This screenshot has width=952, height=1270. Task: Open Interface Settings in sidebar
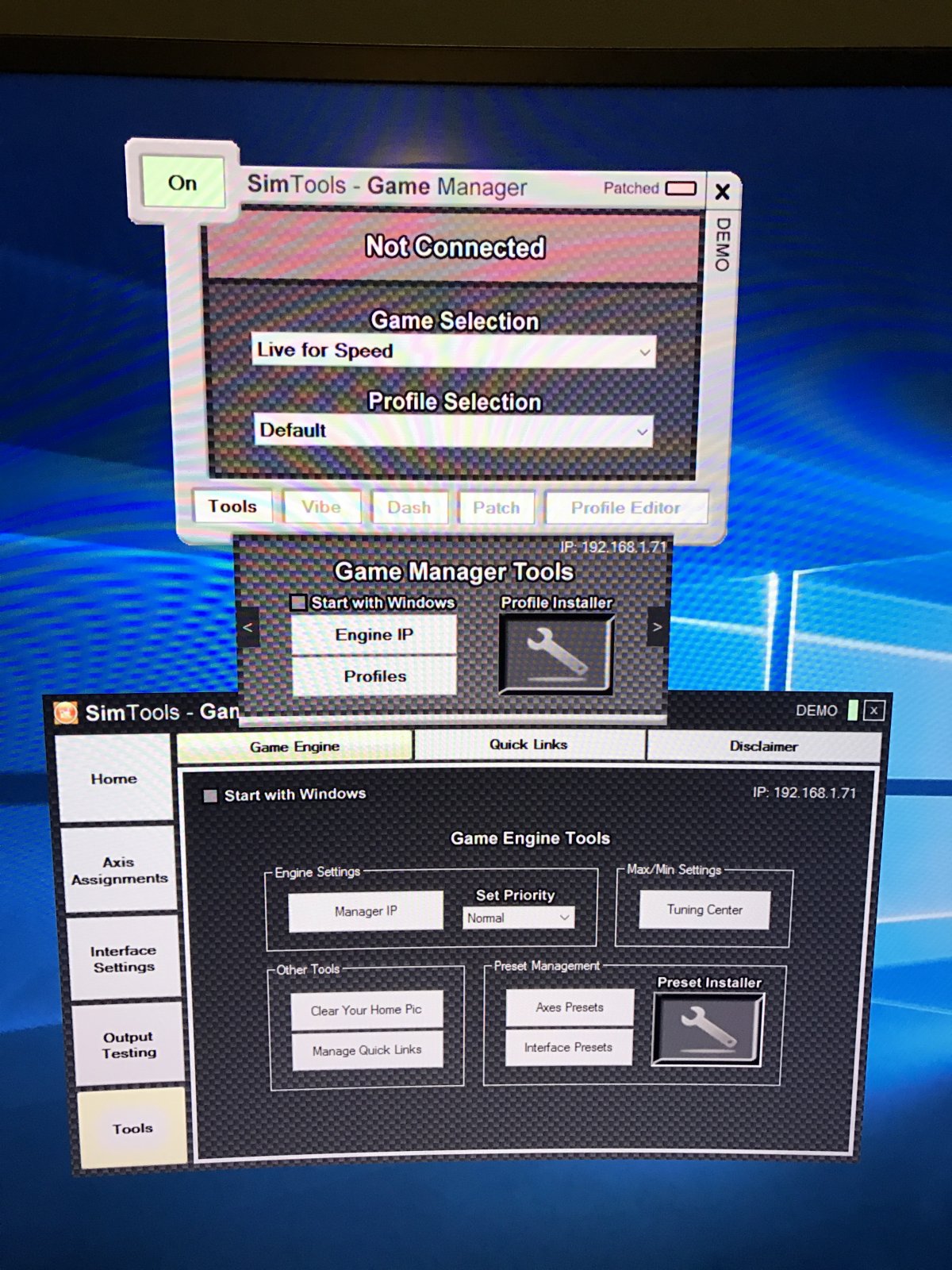(124, 958)
